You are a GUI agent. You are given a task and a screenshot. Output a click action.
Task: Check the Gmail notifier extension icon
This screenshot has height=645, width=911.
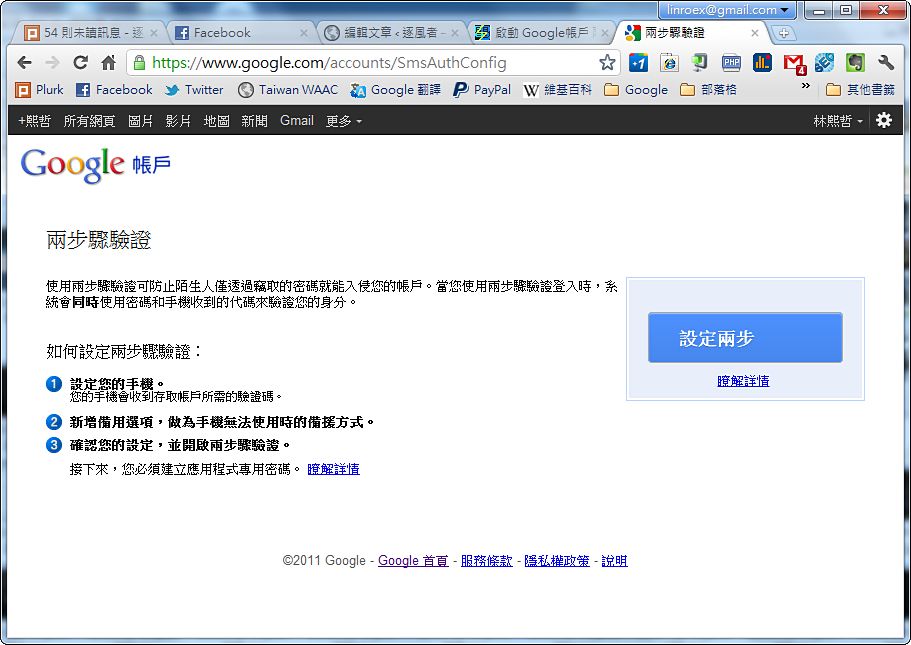point(794,63)
